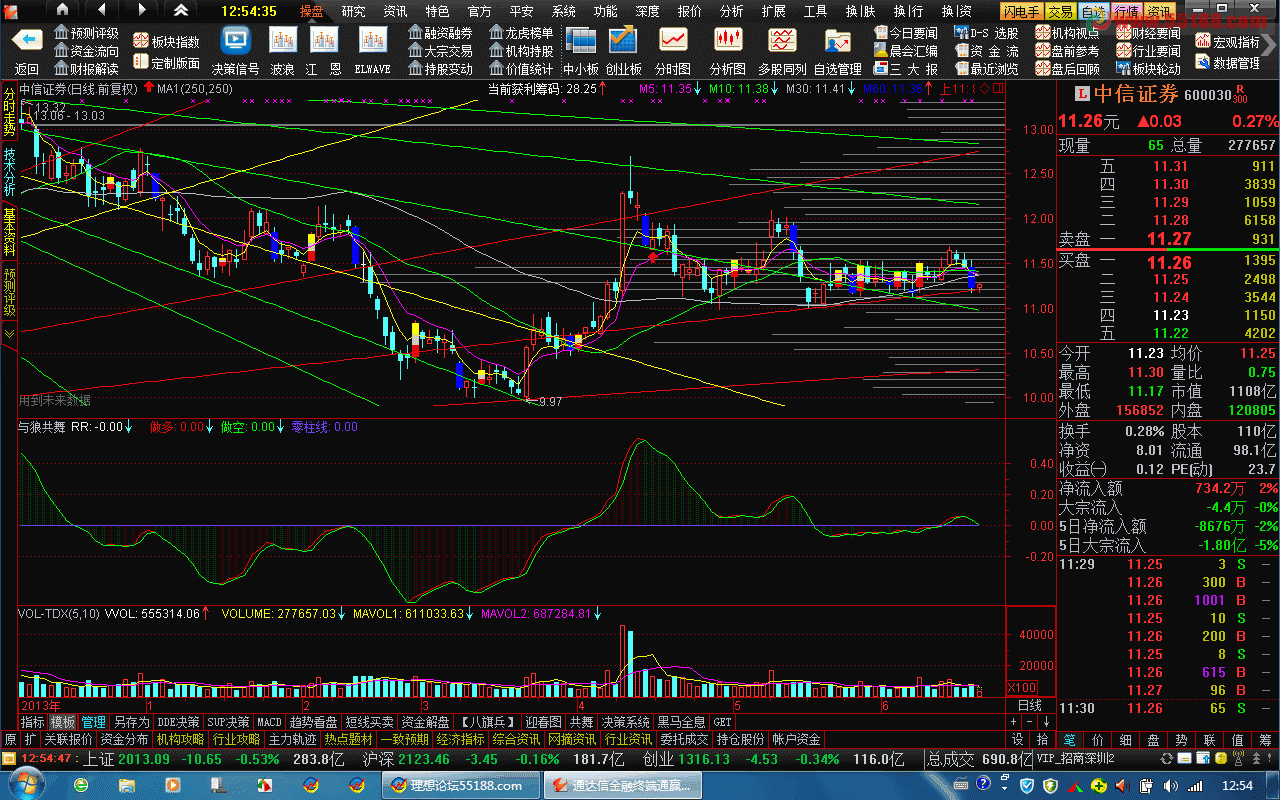The height and width of the screenshot is (800, 1280).
Task: Open the 资讯 menu
Action: [x=395, y=11]
